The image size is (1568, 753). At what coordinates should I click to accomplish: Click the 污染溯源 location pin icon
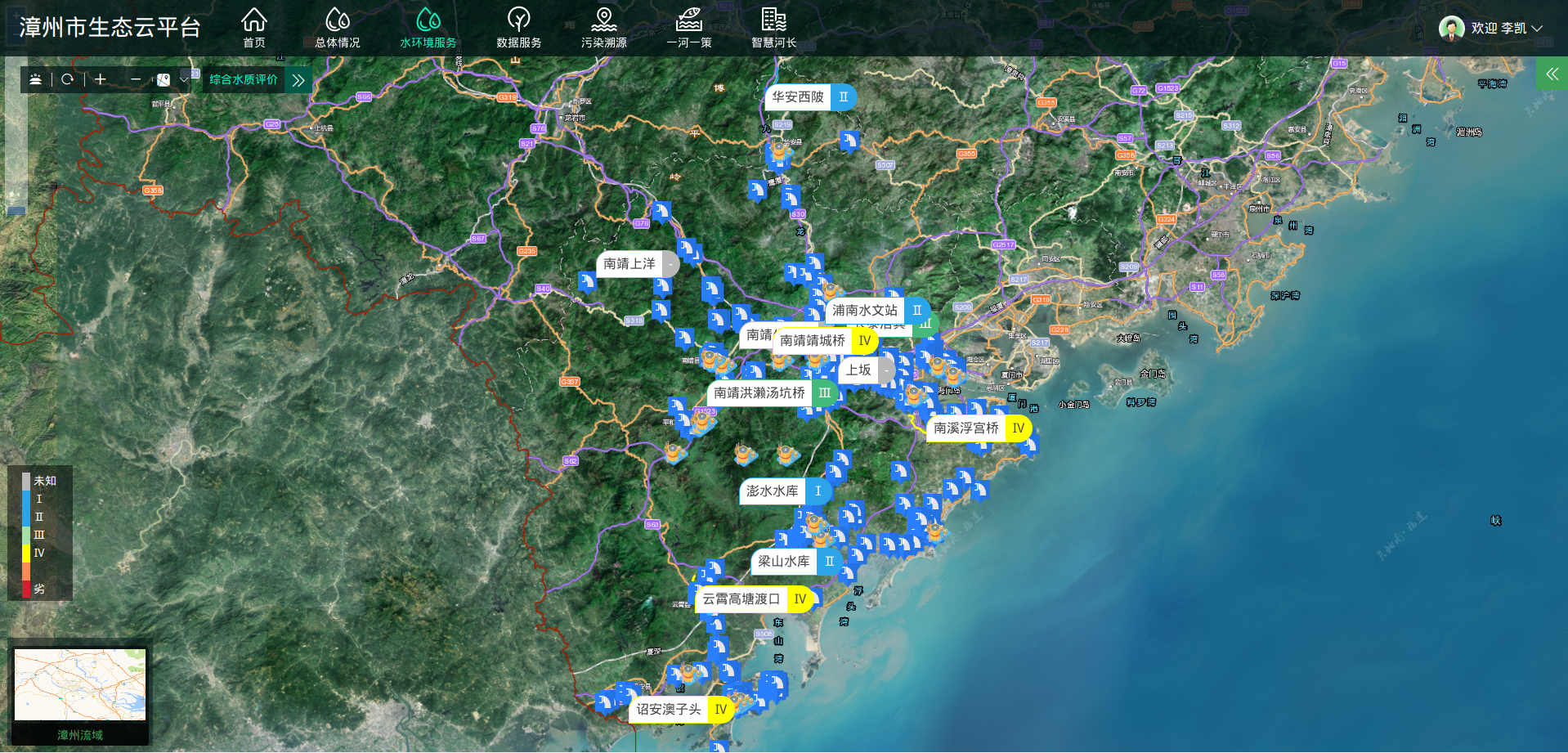coord(604,19)
